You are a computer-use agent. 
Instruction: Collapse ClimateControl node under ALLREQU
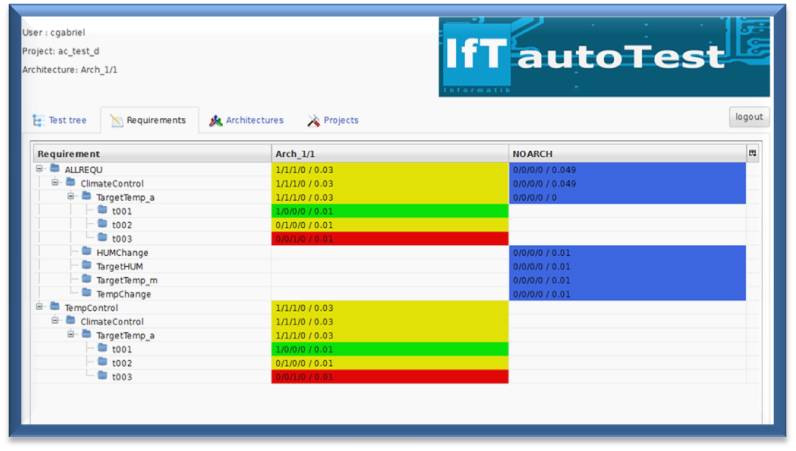[56, 183]
